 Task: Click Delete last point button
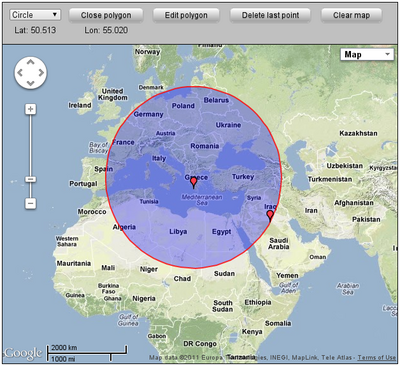pos(270,15)
